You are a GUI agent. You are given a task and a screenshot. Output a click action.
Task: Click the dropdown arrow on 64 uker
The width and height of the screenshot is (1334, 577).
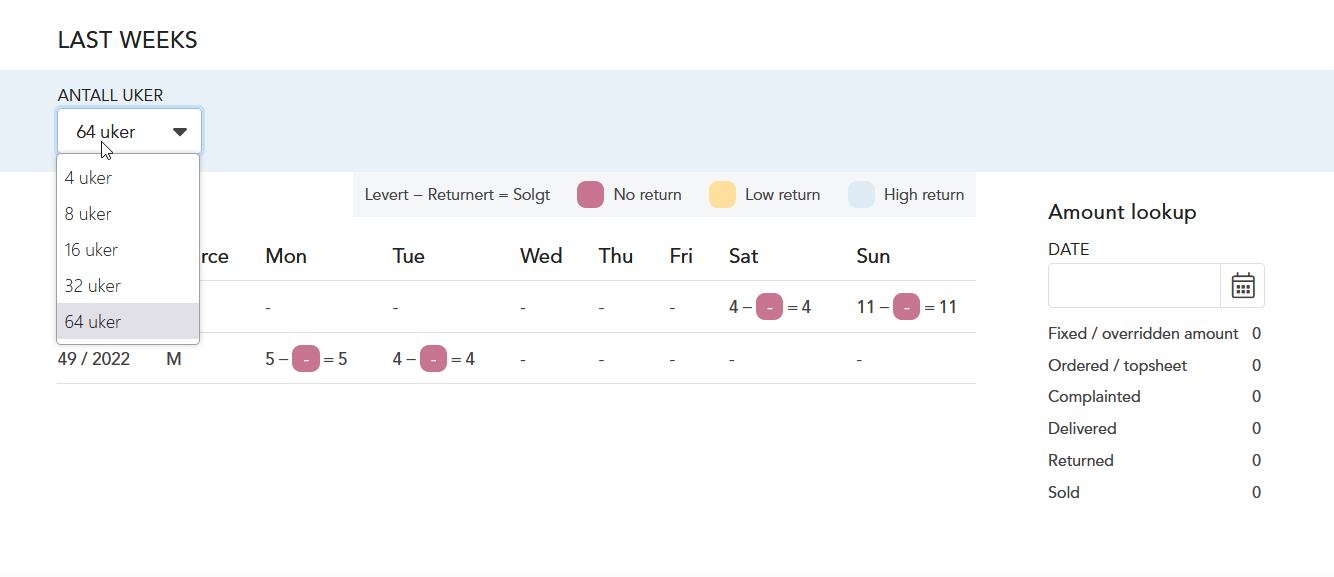tap(180, 132)
